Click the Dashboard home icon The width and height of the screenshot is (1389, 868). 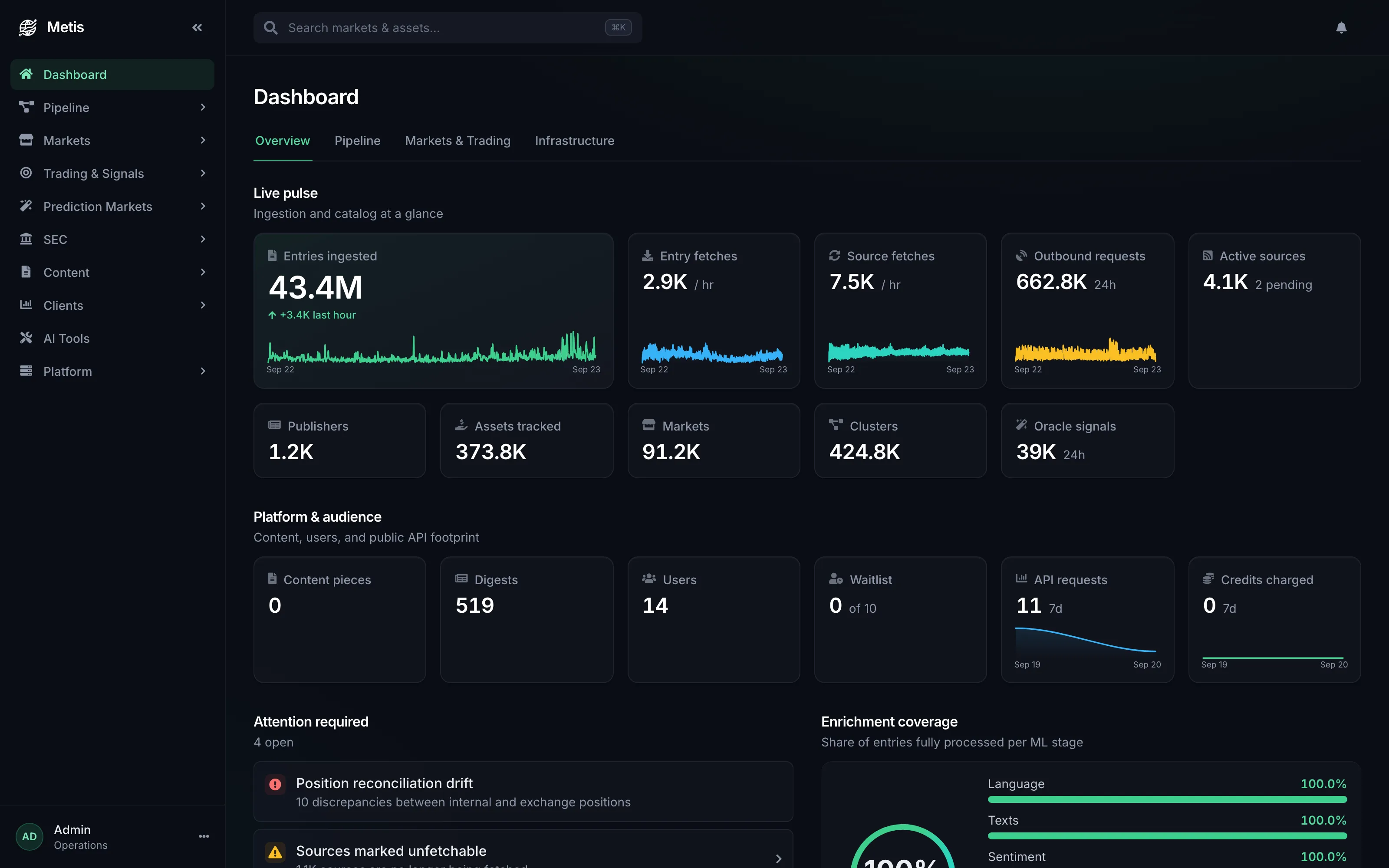click(26, 74)
